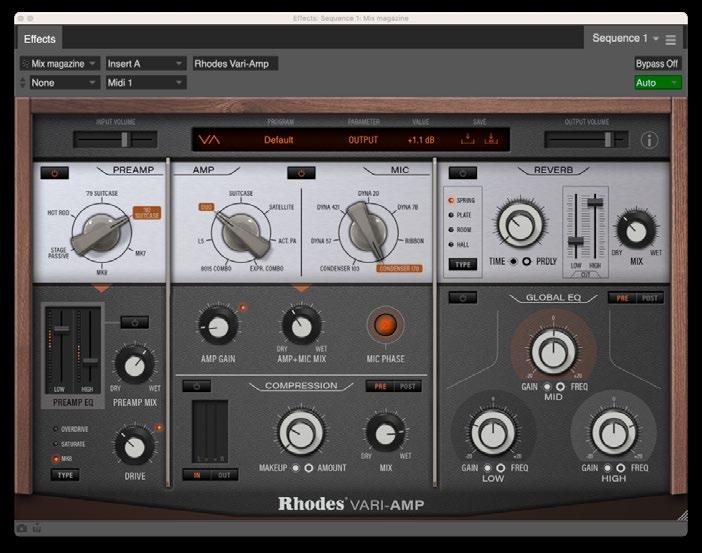Screen dimensions: 702x553
Task: Select the Spring reverb type
Action: point(462,201)
